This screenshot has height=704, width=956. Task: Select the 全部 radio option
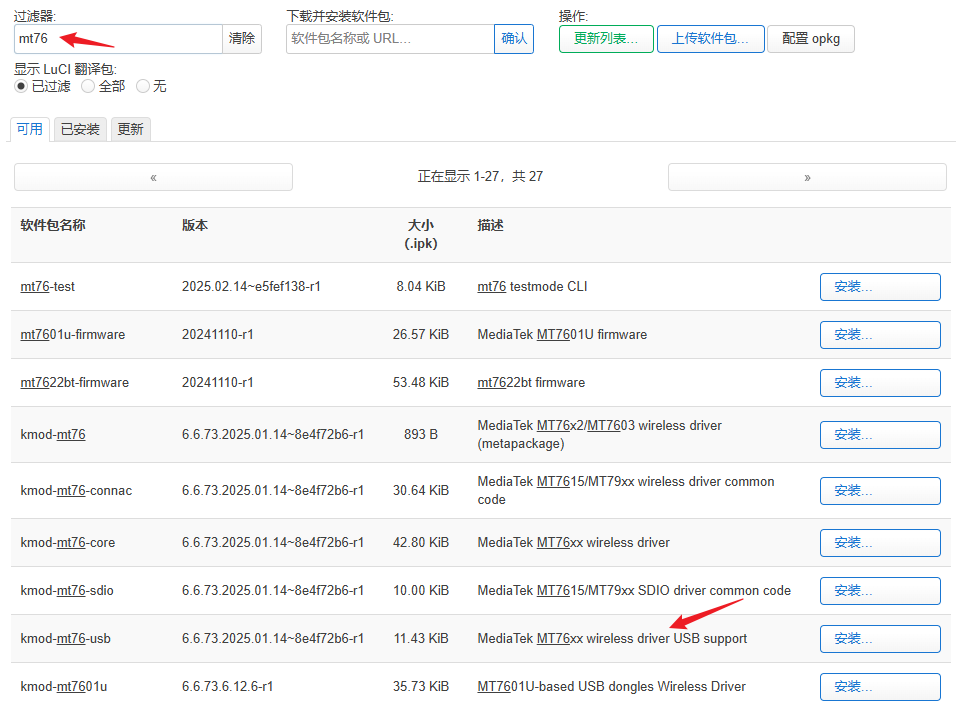point(88,87)
